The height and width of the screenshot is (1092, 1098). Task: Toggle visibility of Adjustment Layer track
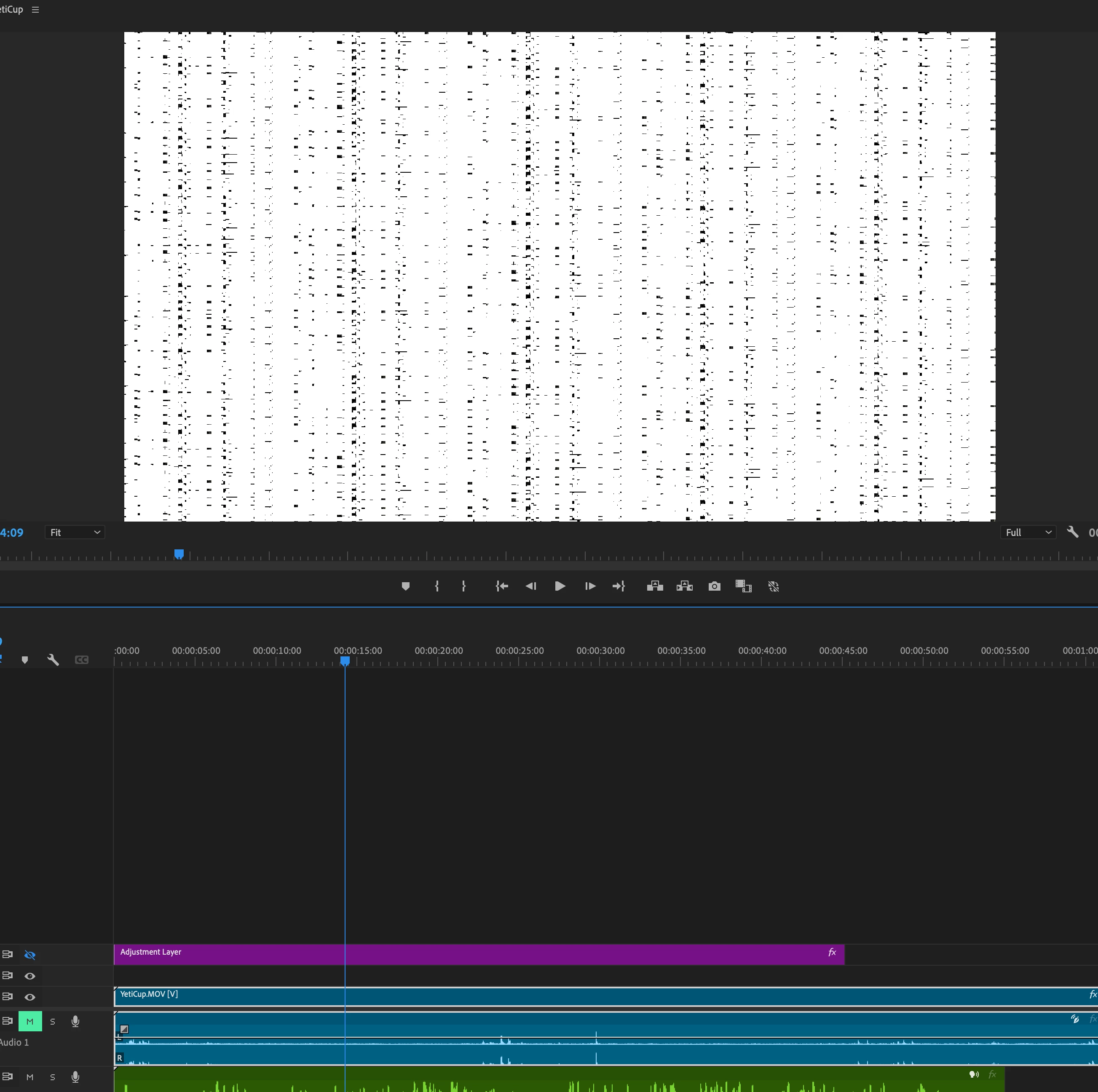click(x=30, y=955)
